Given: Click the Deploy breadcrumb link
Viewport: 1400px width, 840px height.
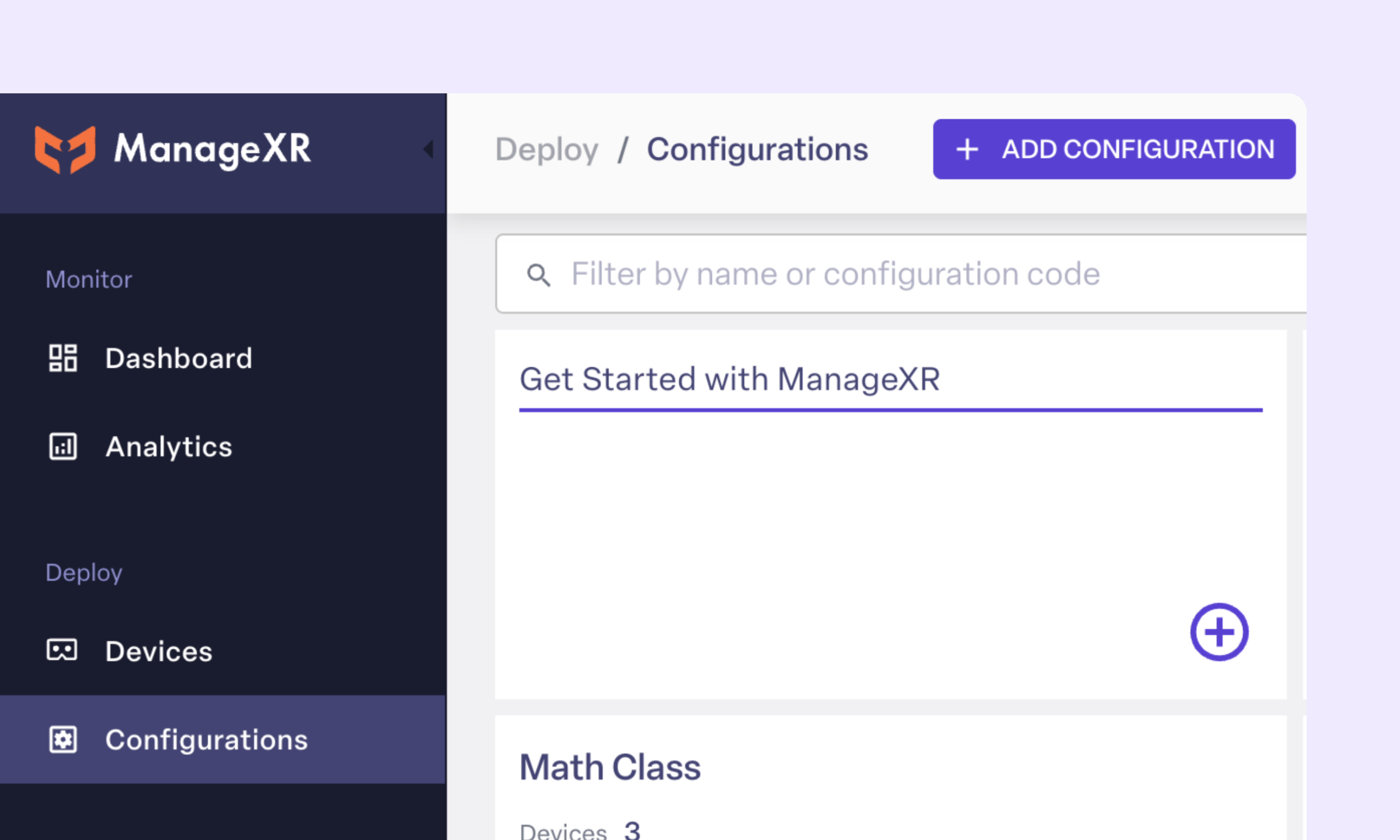Looking at the screenshot, I should point(547,150).
